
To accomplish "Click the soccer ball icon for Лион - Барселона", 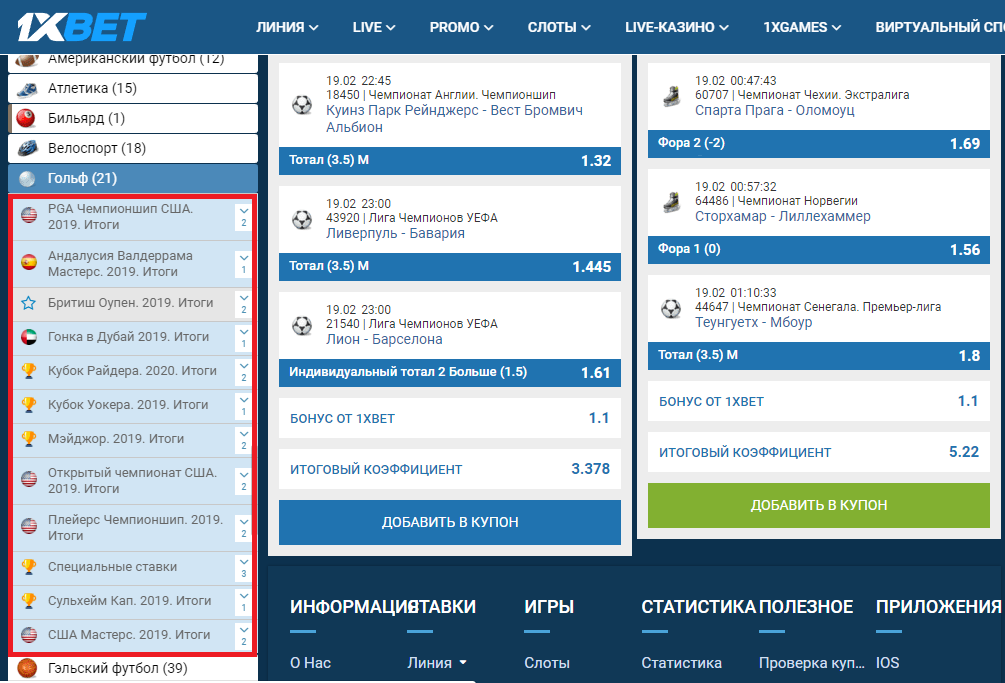I will 302,325.
